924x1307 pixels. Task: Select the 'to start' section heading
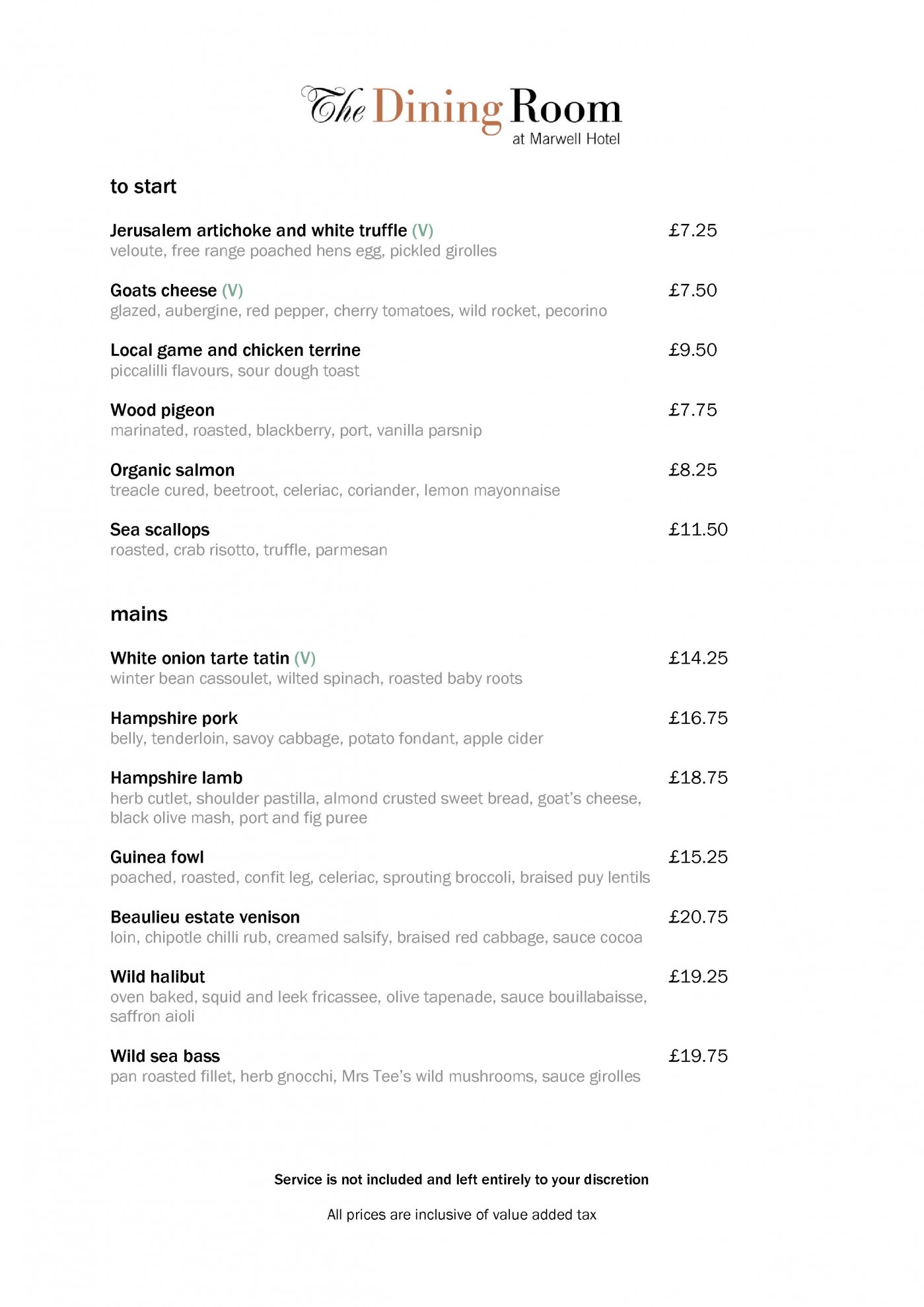[143, 186]
